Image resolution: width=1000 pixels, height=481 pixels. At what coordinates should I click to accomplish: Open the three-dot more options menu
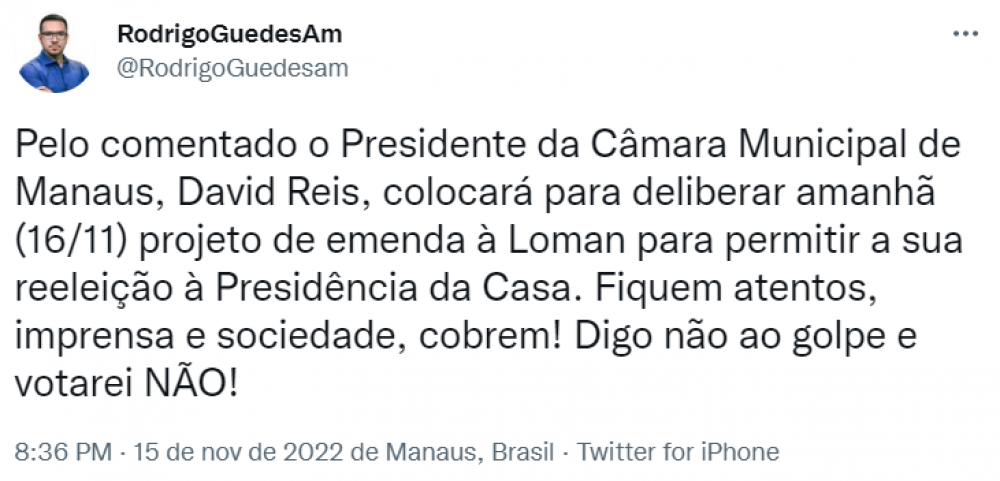click(965, 34)
